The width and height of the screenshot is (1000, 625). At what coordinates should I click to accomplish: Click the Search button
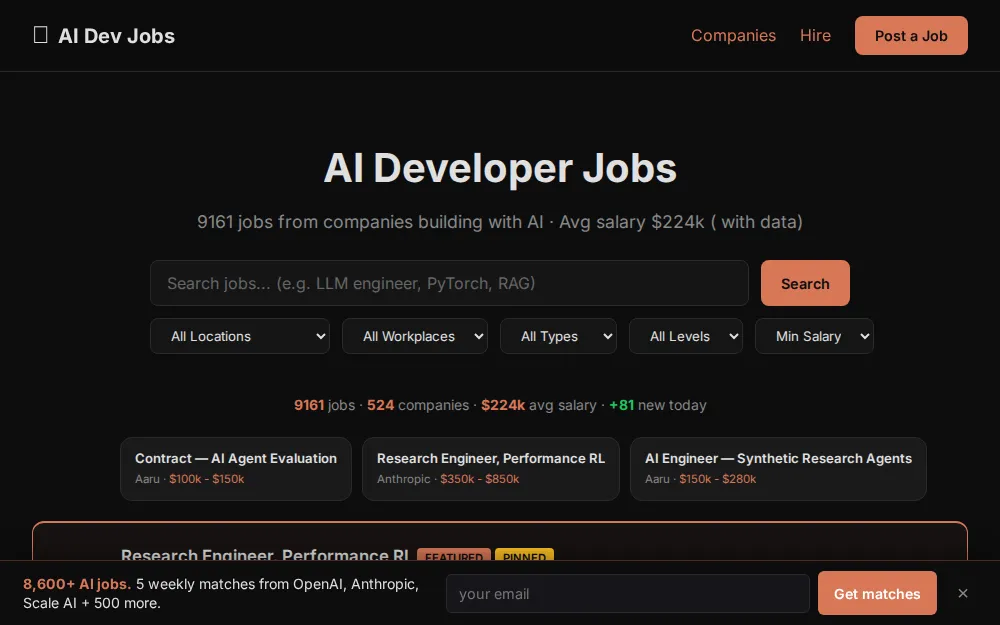pos(805,283)
